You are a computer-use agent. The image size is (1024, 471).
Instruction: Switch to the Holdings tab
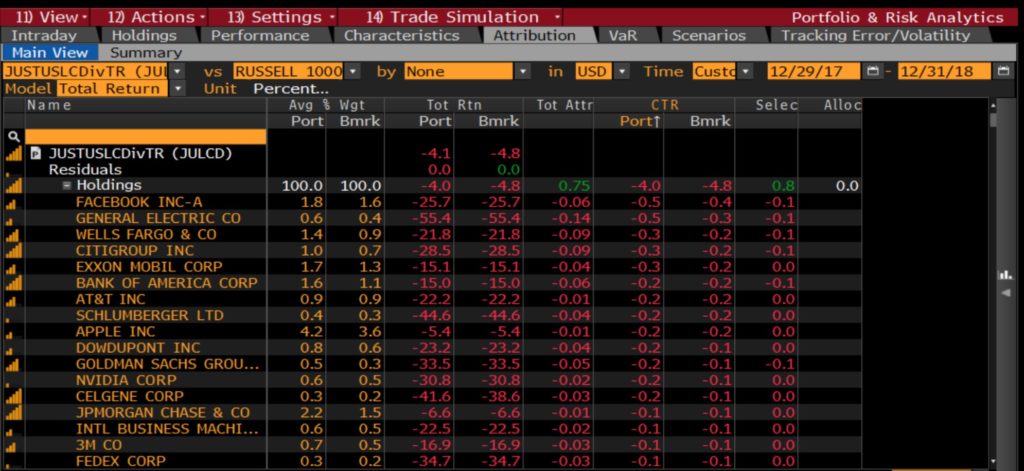pos(144,36)
